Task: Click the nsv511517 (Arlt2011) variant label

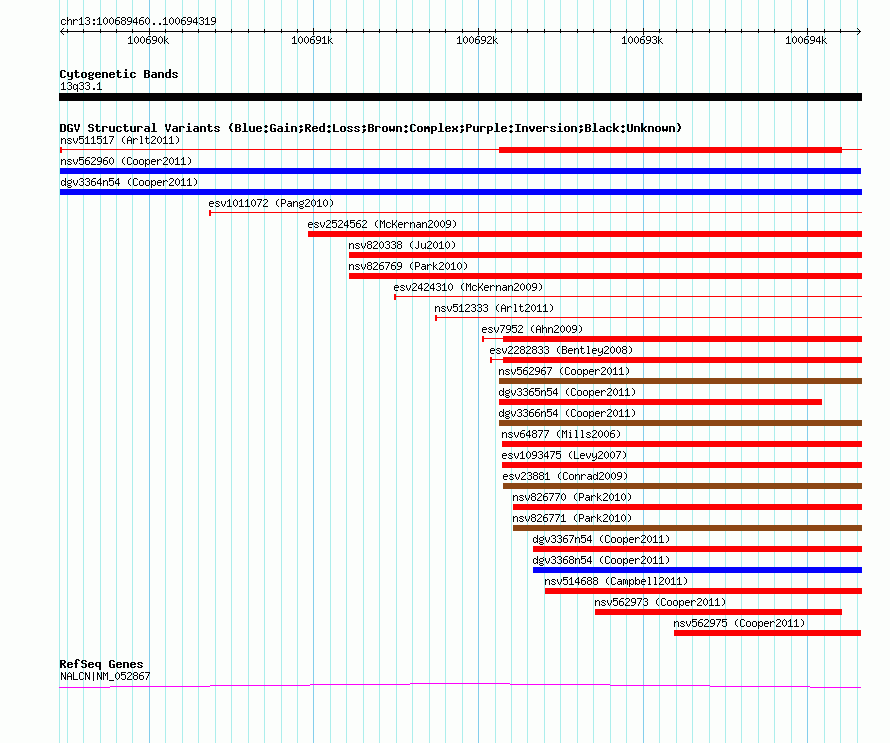Action: click(120, 140)
